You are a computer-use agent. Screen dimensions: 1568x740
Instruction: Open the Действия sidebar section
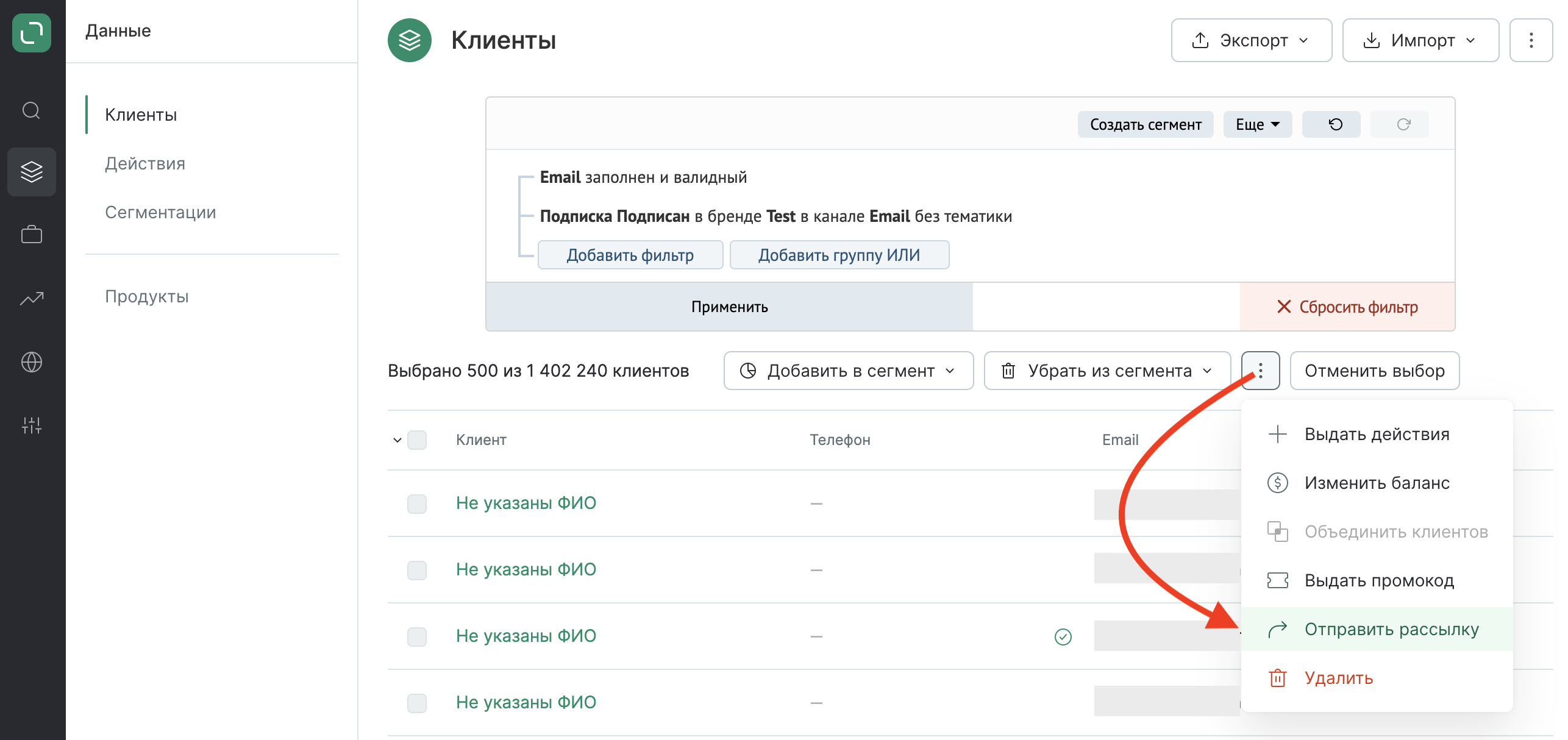click(x=145, y=163)
